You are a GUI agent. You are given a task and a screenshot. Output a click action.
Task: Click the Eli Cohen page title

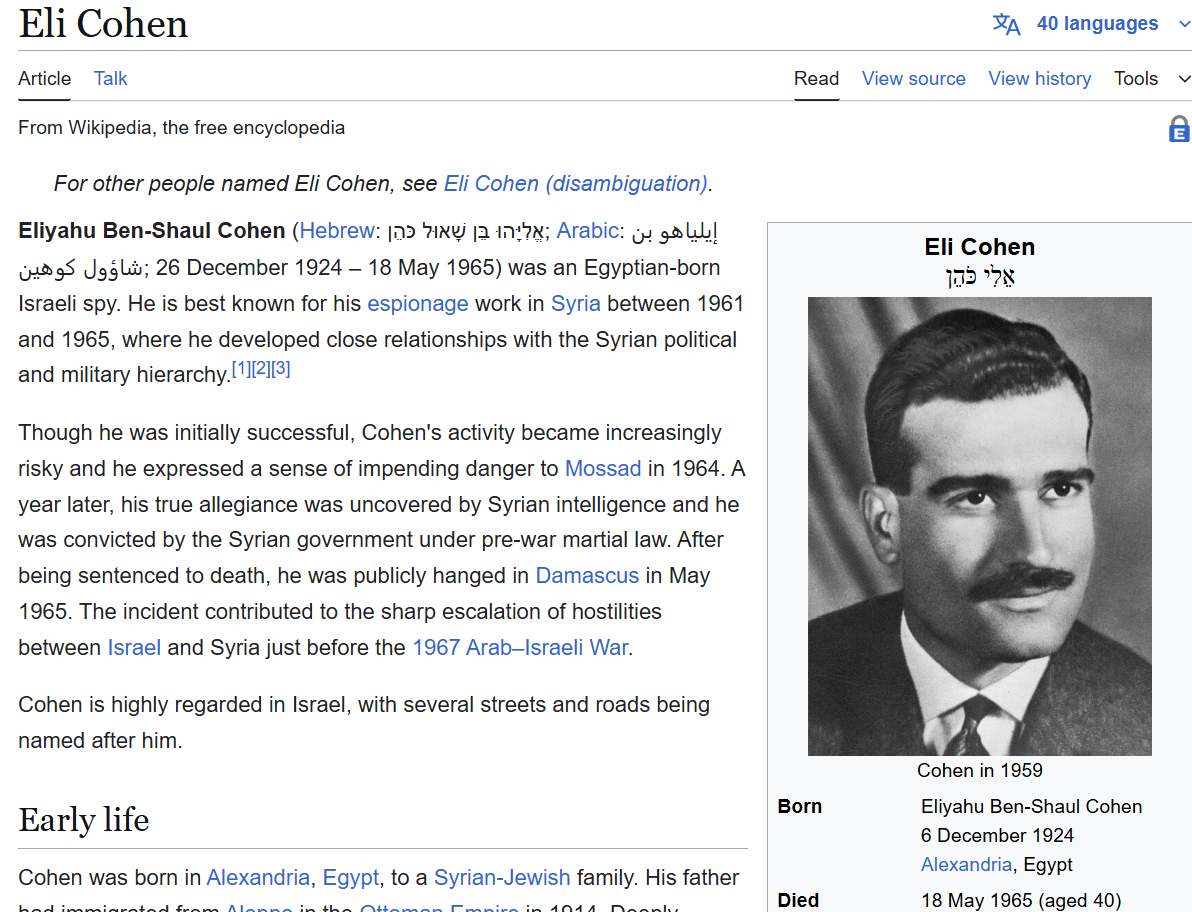pos(103,24)
